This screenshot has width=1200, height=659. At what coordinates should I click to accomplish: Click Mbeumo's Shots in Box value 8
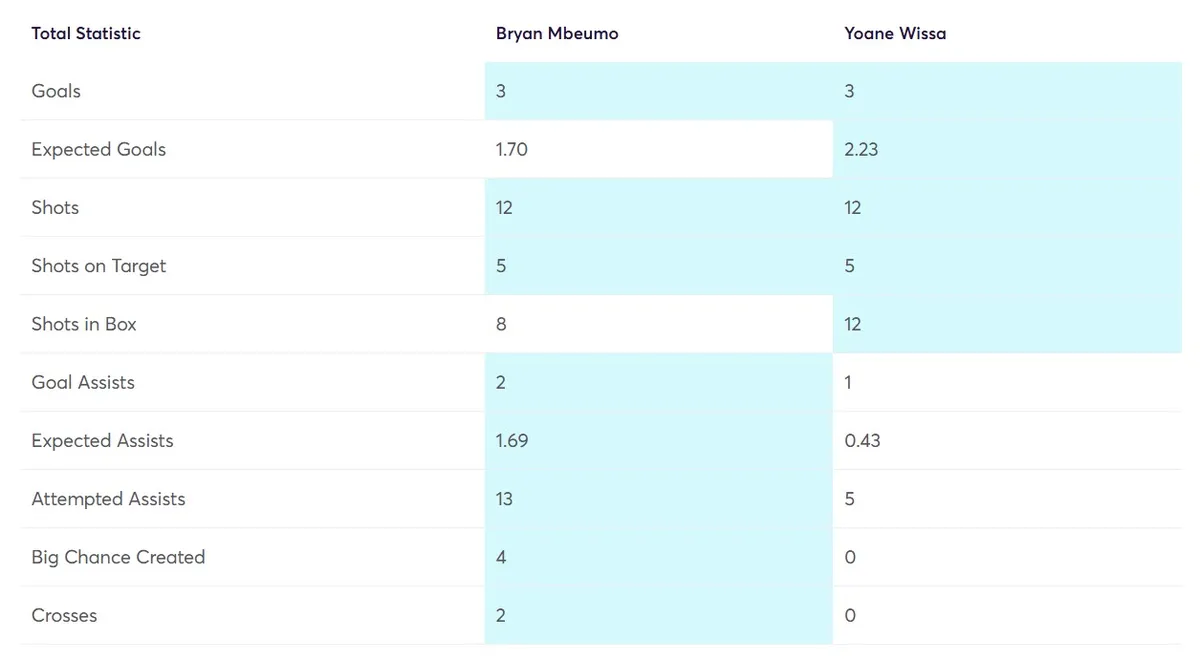pyautogui.click(x=501, y=324)
